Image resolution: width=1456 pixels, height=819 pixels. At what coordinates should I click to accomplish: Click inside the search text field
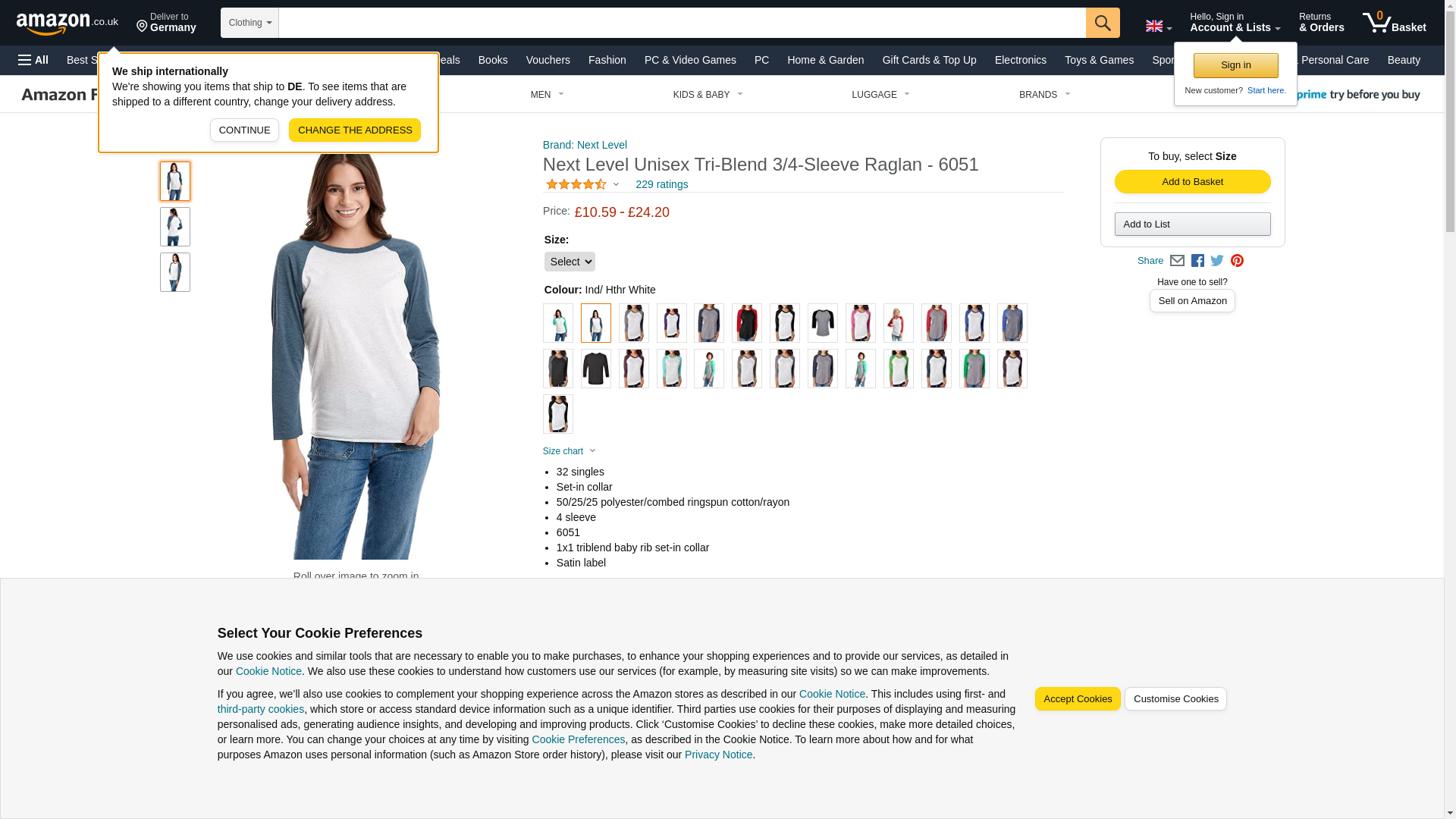click(x=682, y=23)
